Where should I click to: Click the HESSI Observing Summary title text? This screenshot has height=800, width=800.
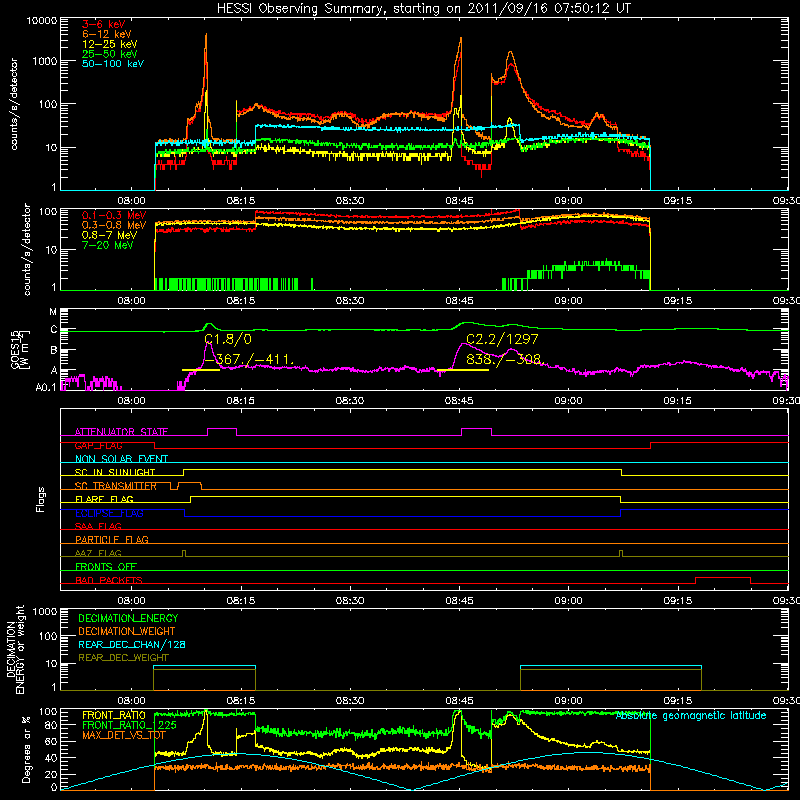[x=423, y=9]
